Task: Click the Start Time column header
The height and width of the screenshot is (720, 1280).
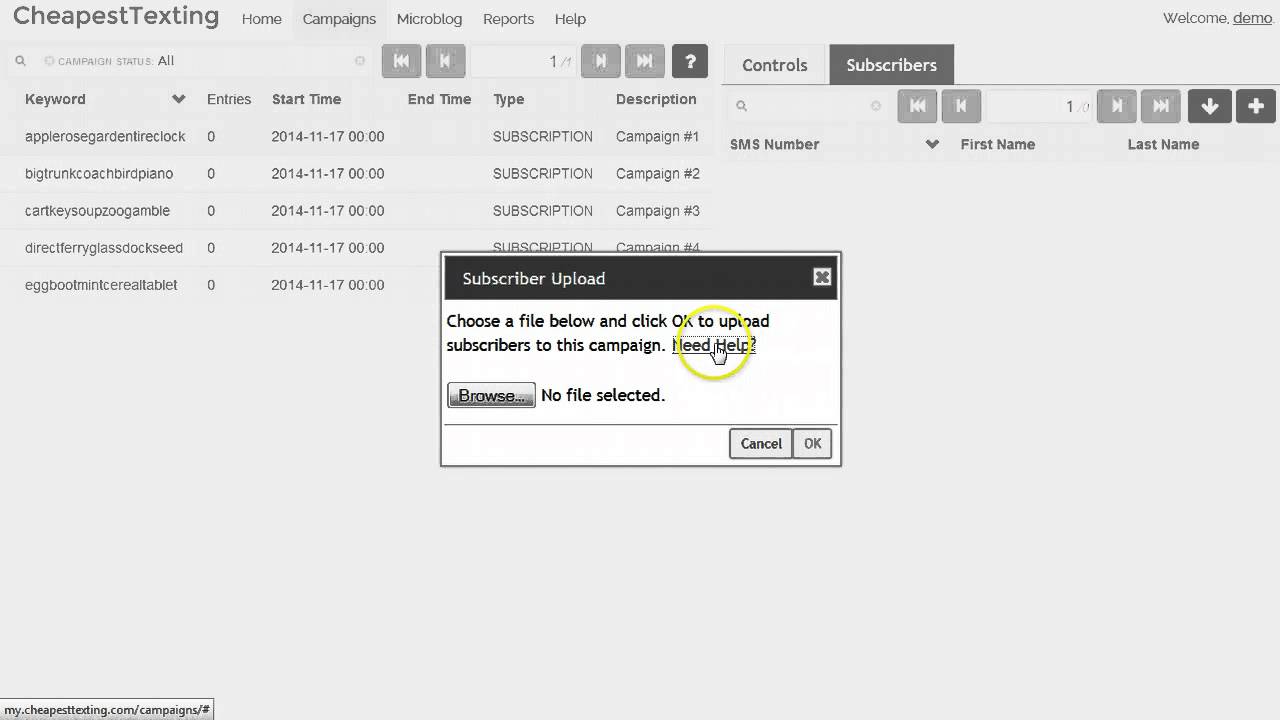Action: click(306, 99)
